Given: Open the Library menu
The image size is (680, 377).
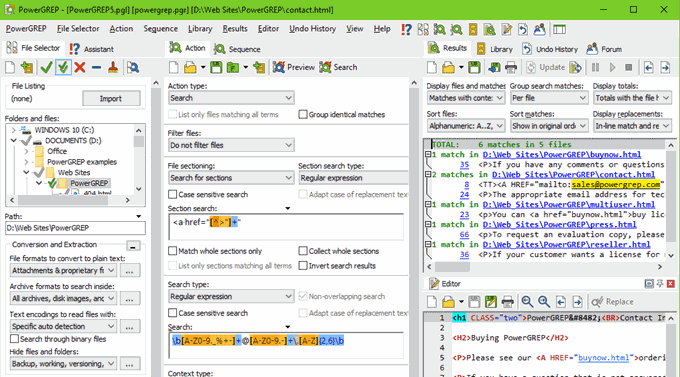Looking at the screenshot, I should (200, 29).
